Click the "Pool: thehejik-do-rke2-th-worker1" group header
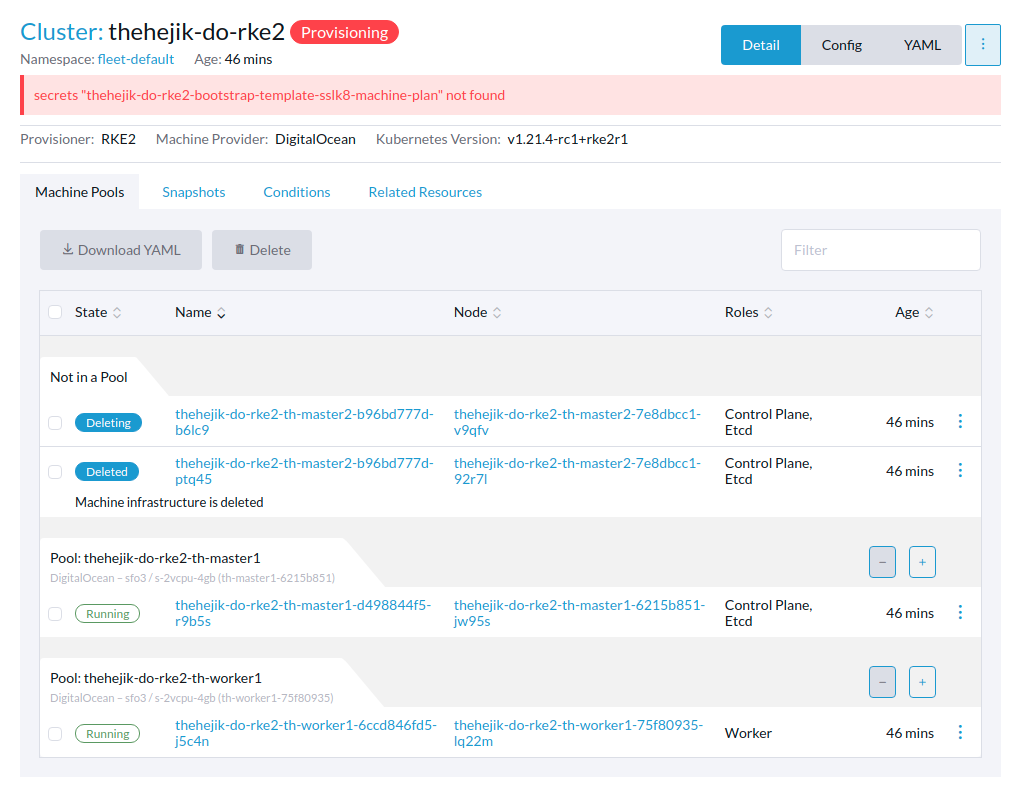Screen dimensions: 1015x802 pyautogui.click(x=156, y=678)
